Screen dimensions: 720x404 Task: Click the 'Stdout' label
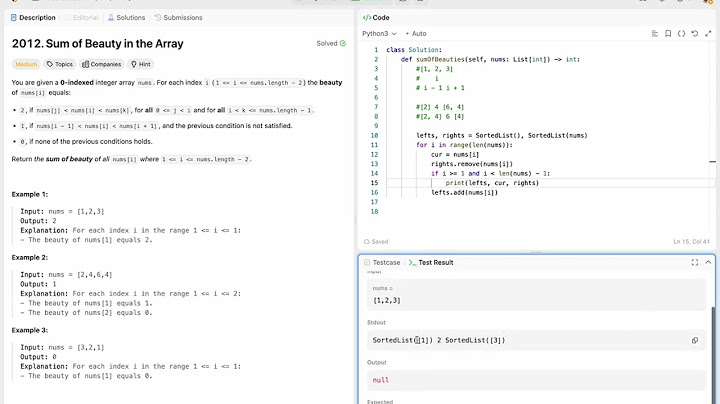pyautogui.click(x=376, y=322)
